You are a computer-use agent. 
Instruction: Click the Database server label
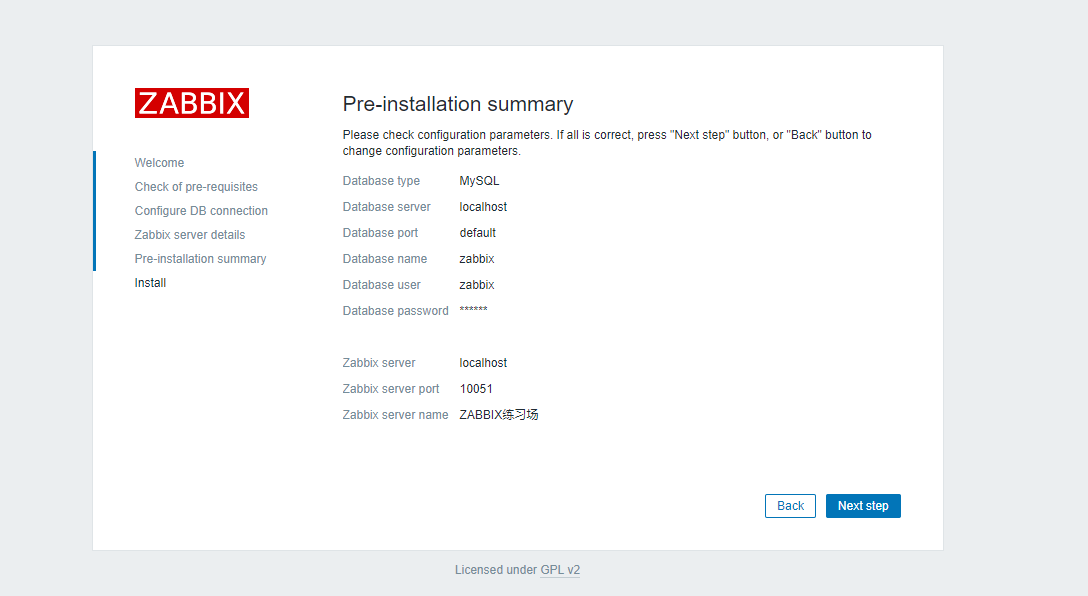(386, 207)
